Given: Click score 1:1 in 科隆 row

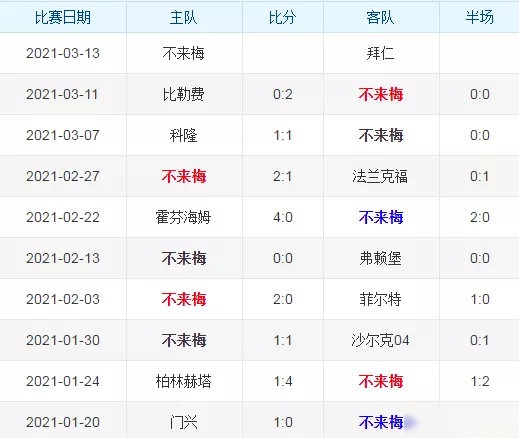Looking at the screenshot, I should (283, 135).
